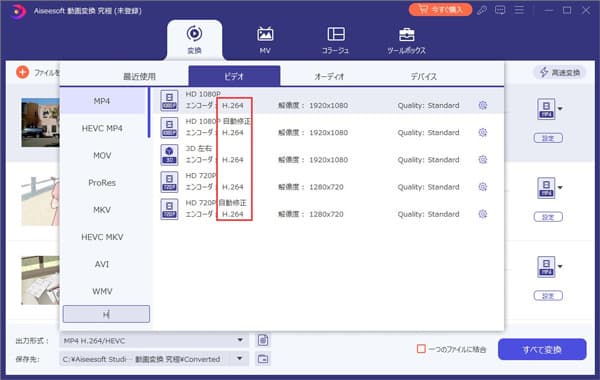Click the Convert All (すべて変換) button
Image resolution: width=600 pixels, height=380 pixels.
pyautogui.click(x=542, y=349)
